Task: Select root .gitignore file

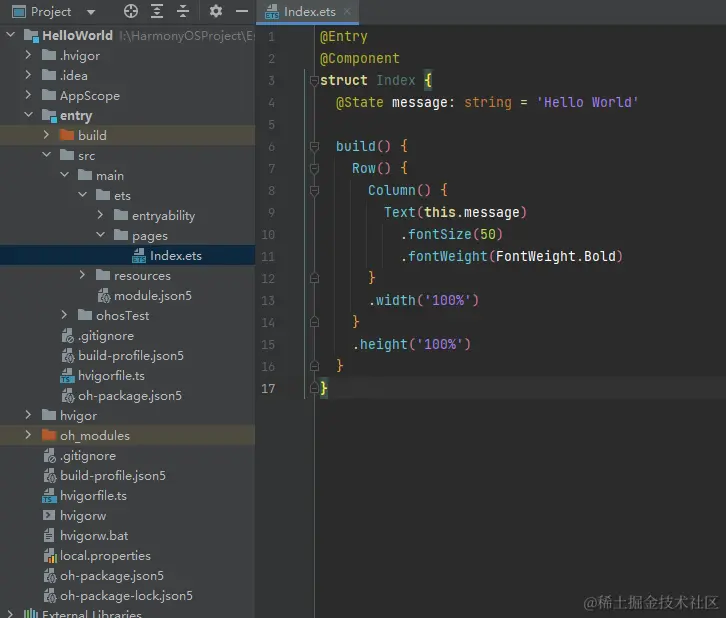Action: pos(88,456)
